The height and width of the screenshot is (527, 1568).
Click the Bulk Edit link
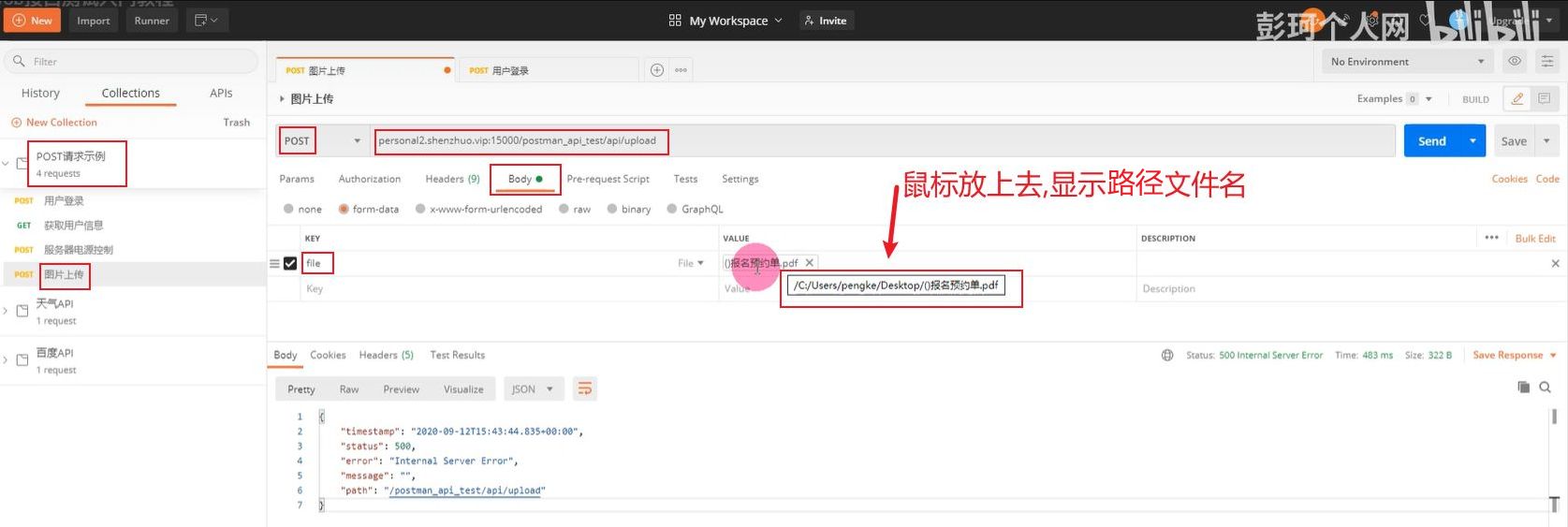tap(1535, 239)
